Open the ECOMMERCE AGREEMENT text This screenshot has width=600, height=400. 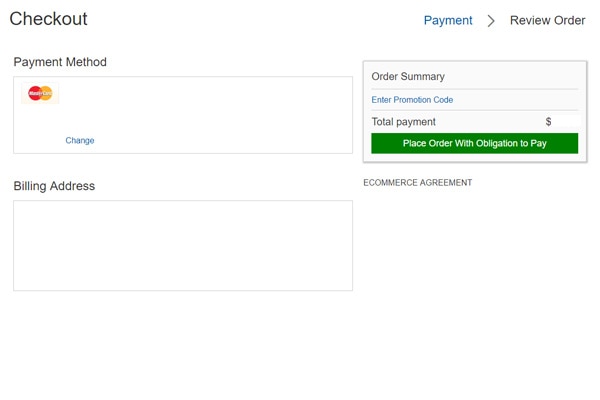point(417,183)
